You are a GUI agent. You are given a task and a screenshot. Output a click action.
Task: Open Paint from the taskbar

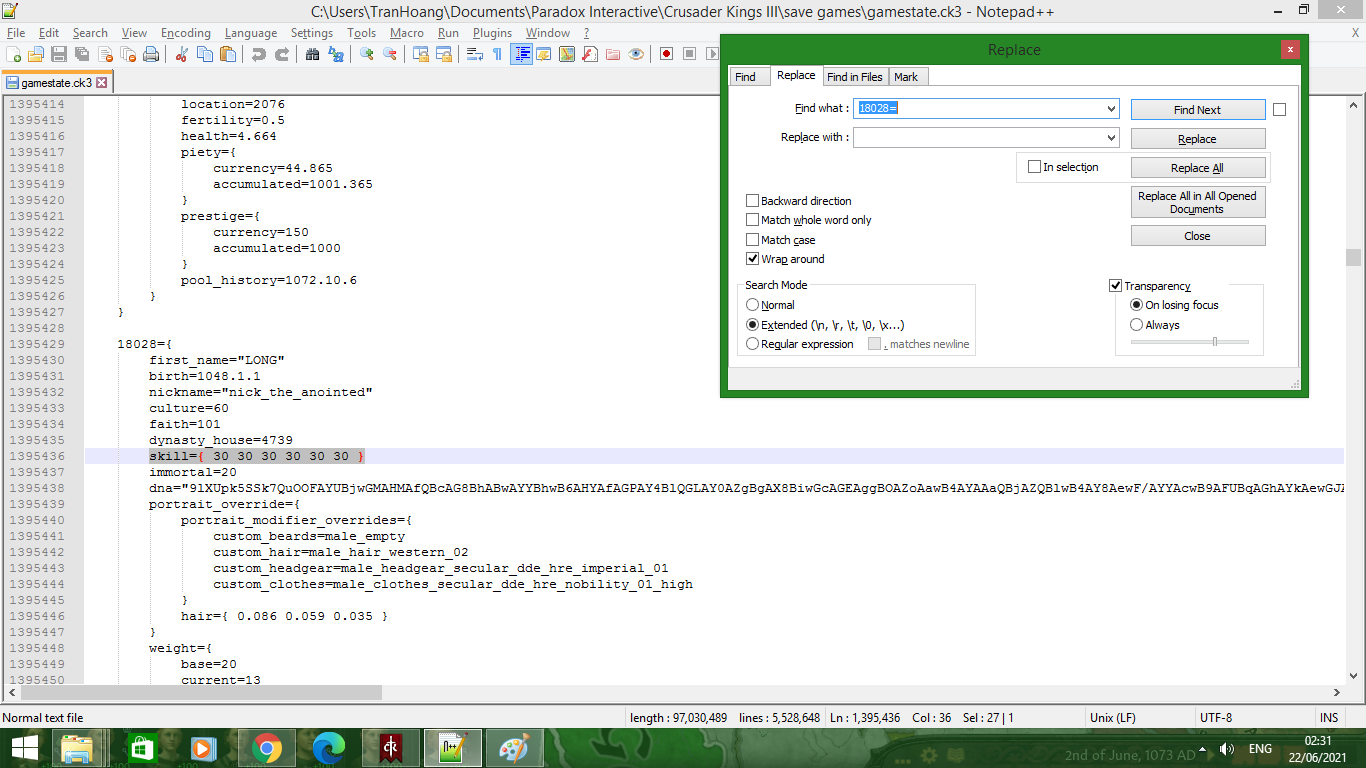515,748
